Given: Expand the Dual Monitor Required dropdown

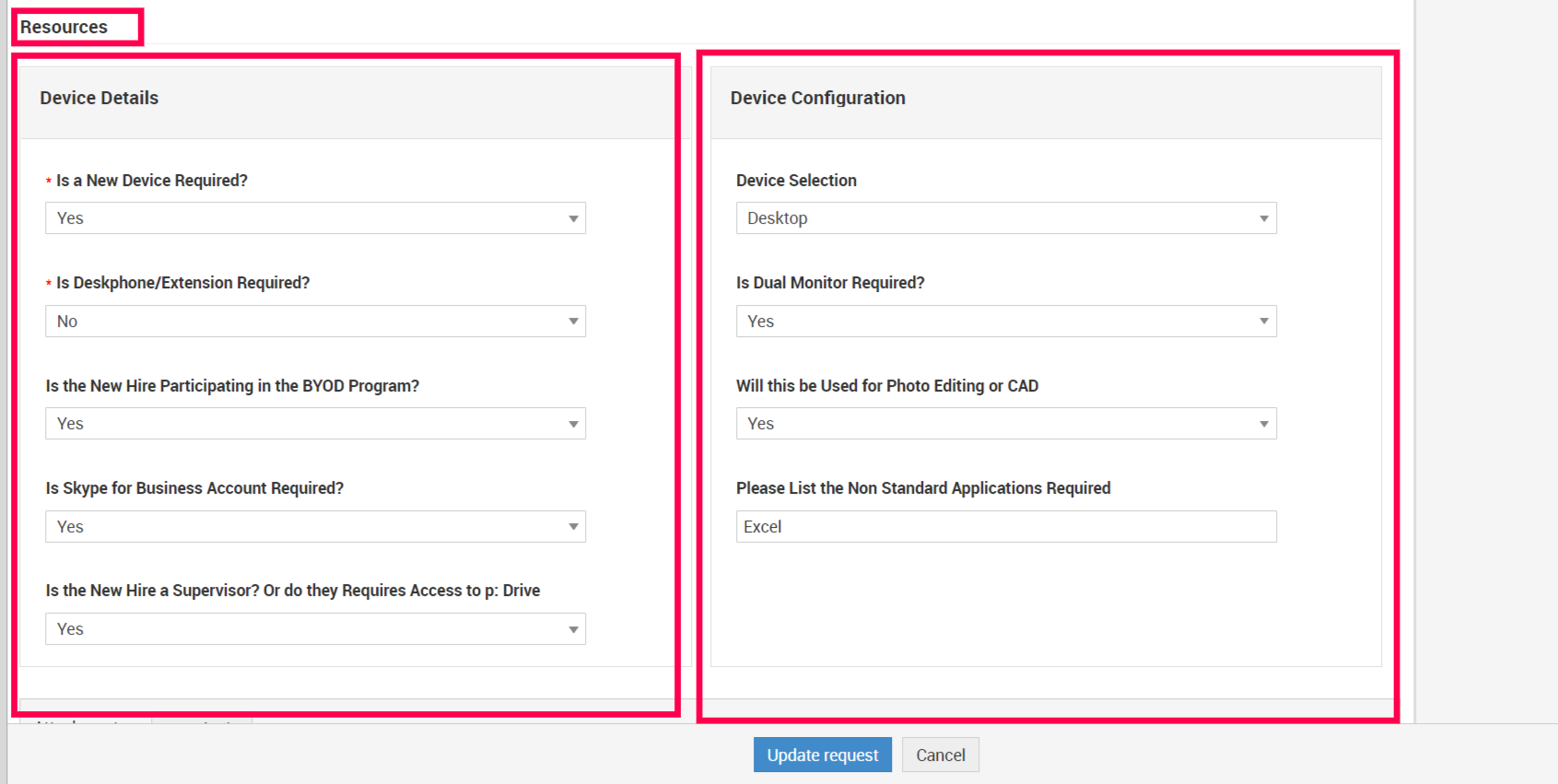Looking at the screenshot, I should tap(1005, 322).
